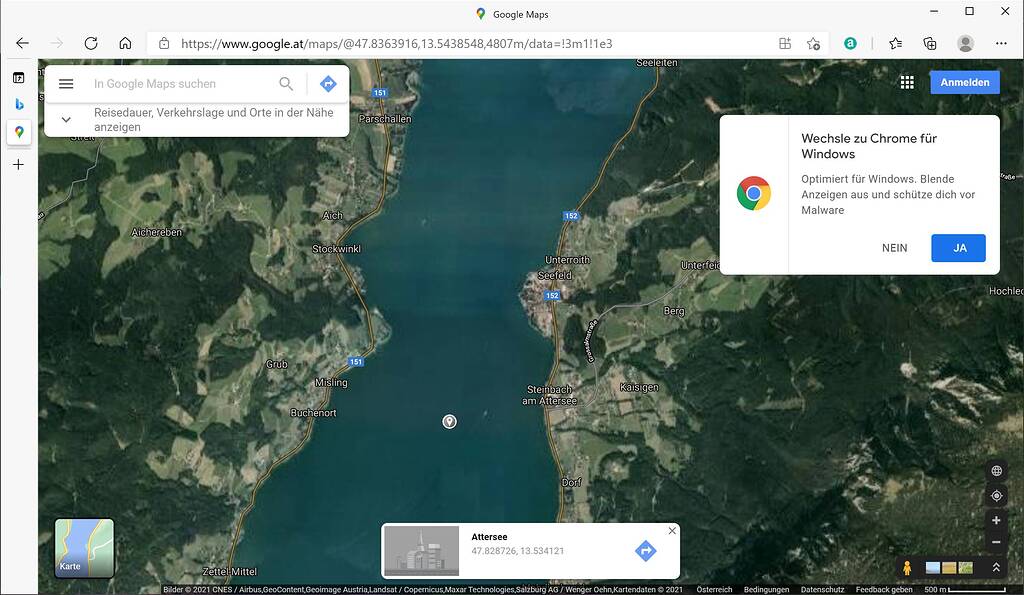Click the show-my-location target icon
This screenshot has height=595, width=1024.
(996, 495)
